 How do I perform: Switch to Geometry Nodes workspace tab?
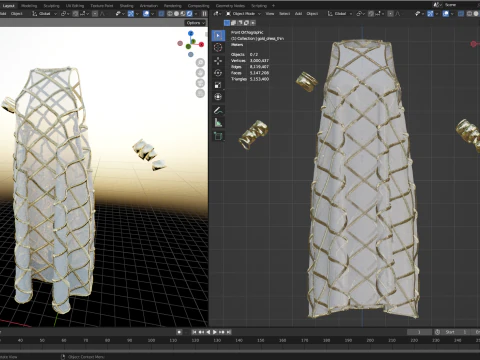click(230, 6)
